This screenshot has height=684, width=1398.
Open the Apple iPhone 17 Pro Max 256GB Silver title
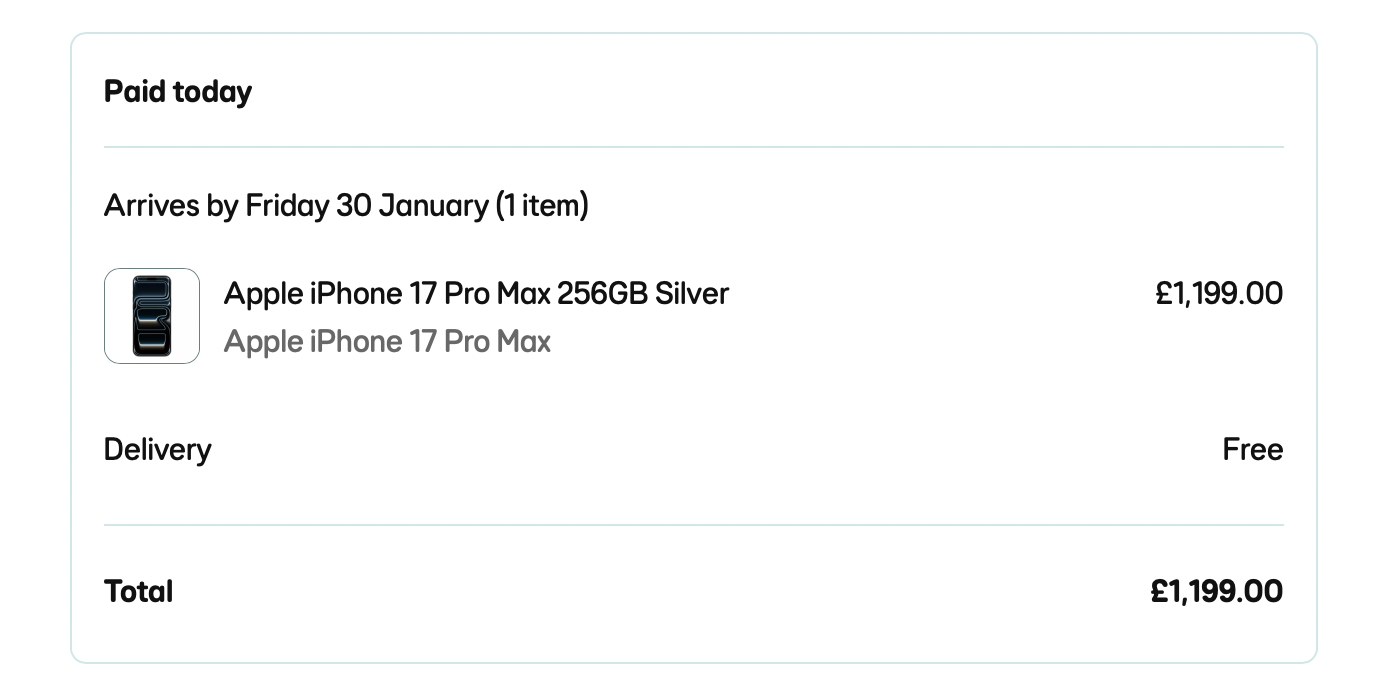[x=476, y=294]
